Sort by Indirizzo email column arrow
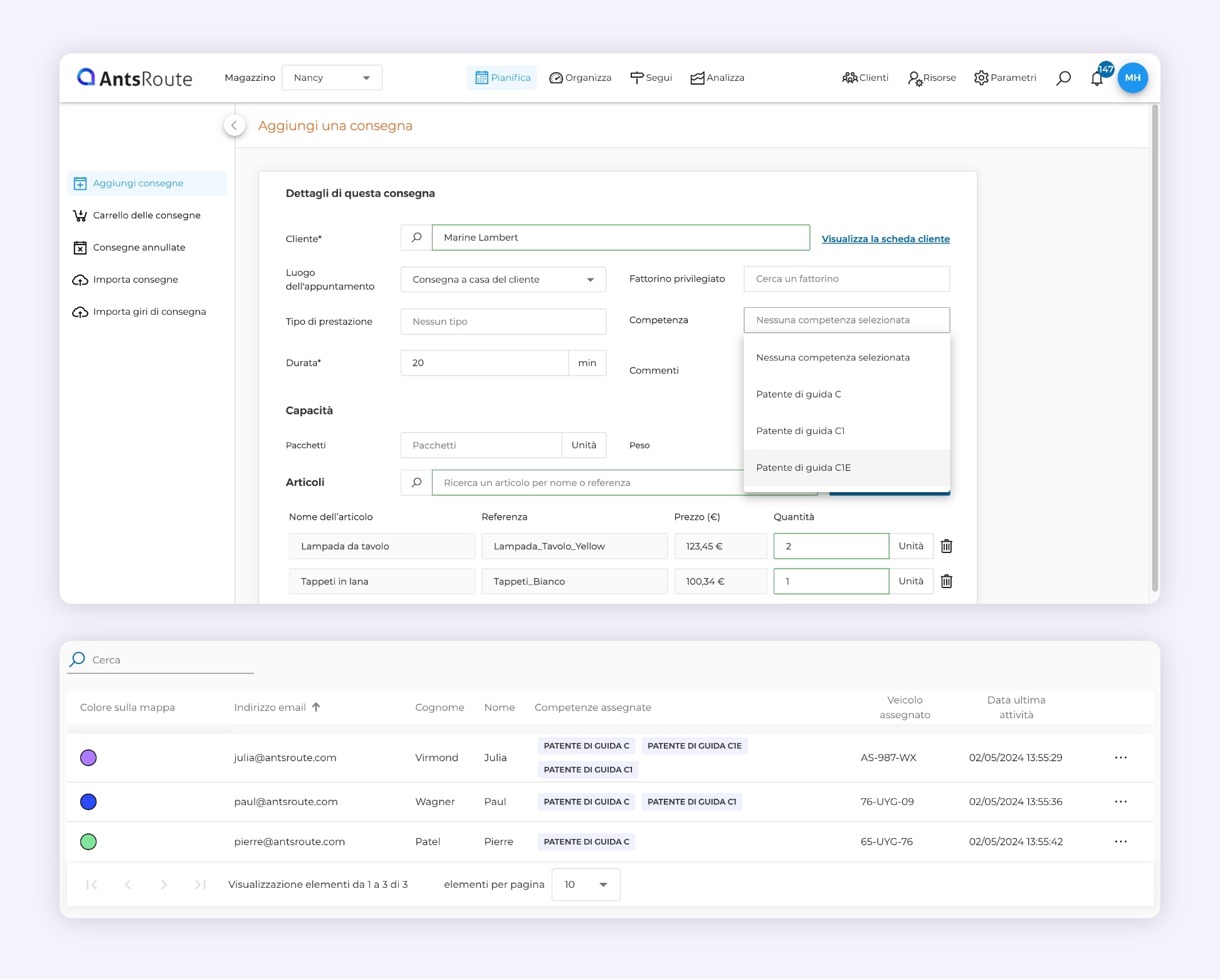 (x=316, y=707)
